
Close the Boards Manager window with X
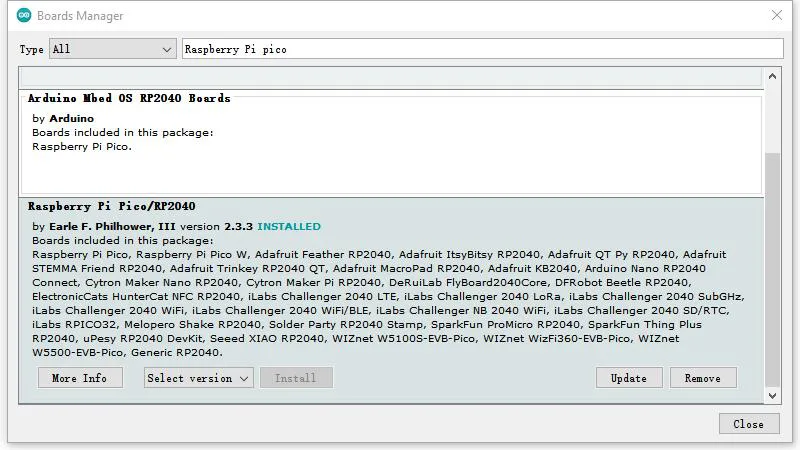pos(777,15)
